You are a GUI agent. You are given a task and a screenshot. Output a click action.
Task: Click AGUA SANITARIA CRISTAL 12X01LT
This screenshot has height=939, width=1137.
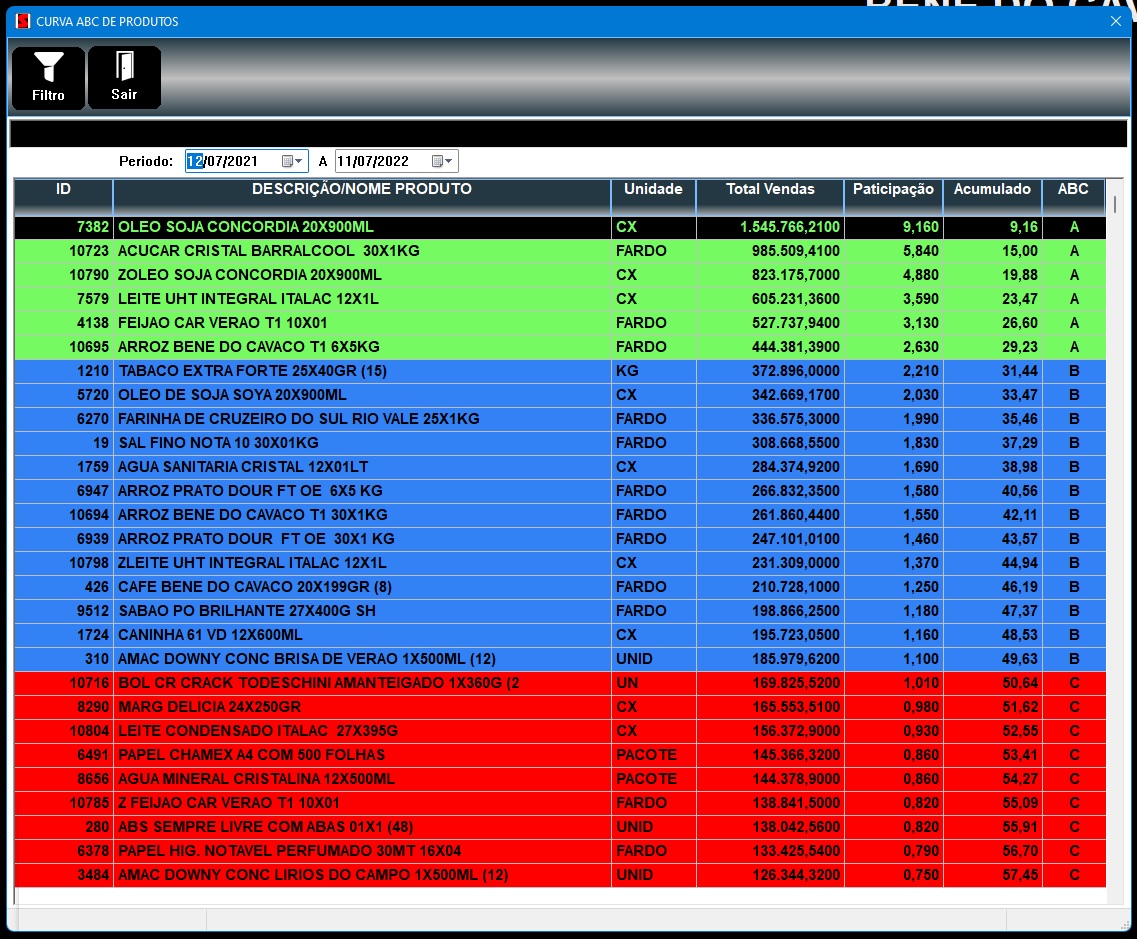560,466
